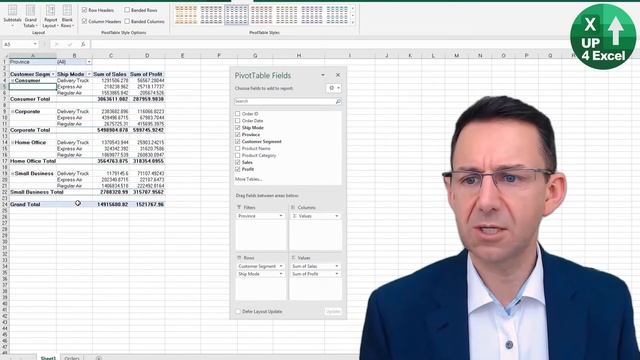Open the Grand Totals menu
The height and width of the screenshot is (360, 640).
[30, 16]
